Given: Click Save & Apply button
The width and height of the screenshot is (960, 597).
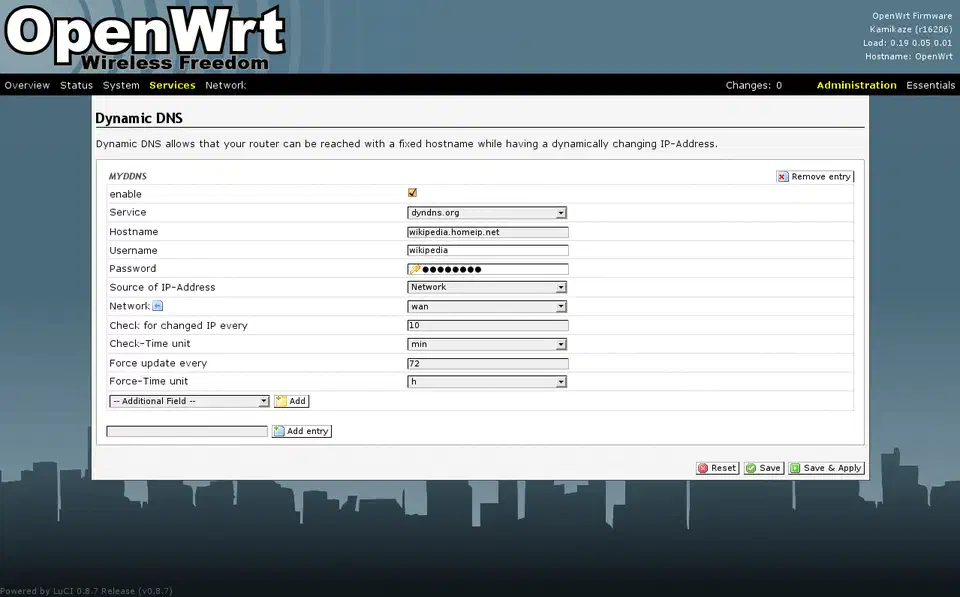Looking at the screenshot, I should pyautogui.click(x=827, y=468).
